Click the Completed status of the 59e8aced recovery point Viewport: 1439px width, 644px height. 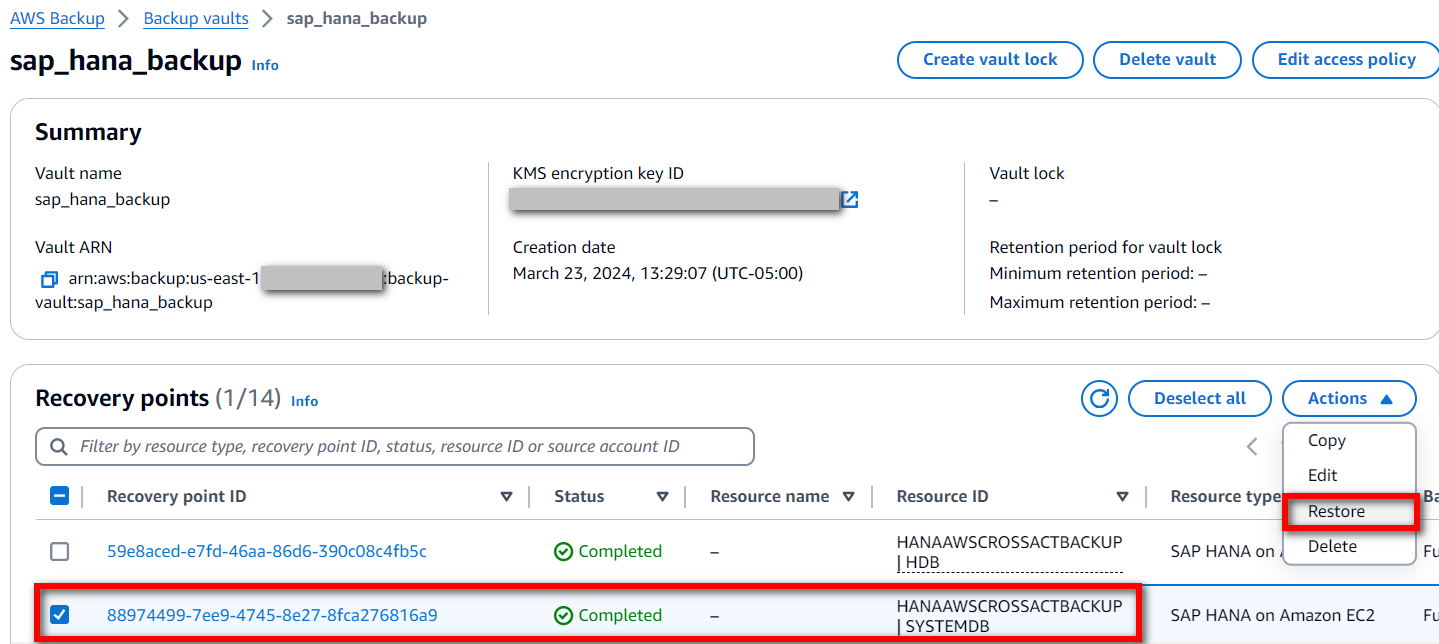[608, 551]
